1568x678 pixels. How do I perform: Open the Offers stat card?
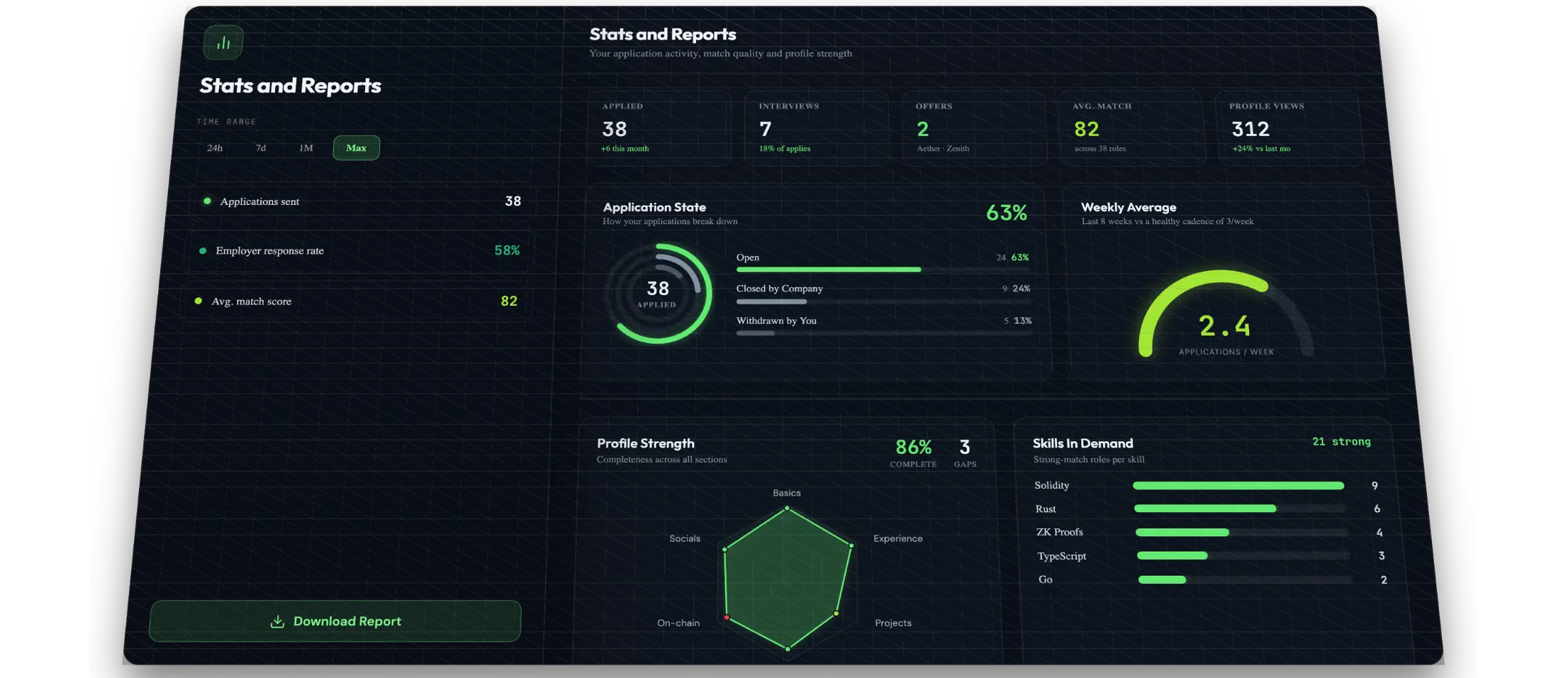[x=974, y=128]
